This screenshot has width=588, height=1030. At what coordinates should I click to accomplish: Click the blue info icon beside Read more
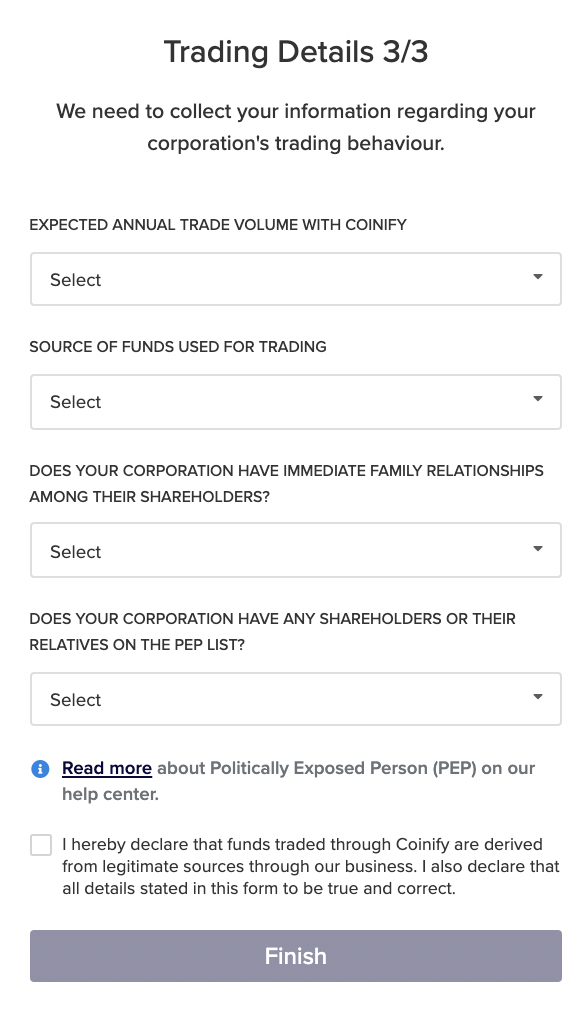point(40,769)
